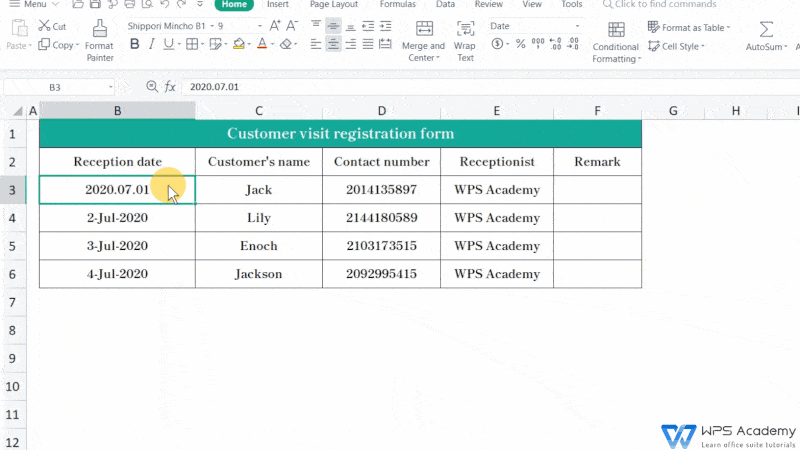Open the Data tab
The image size is (800, 450).
pyautogui.click(x=445, y=4)
